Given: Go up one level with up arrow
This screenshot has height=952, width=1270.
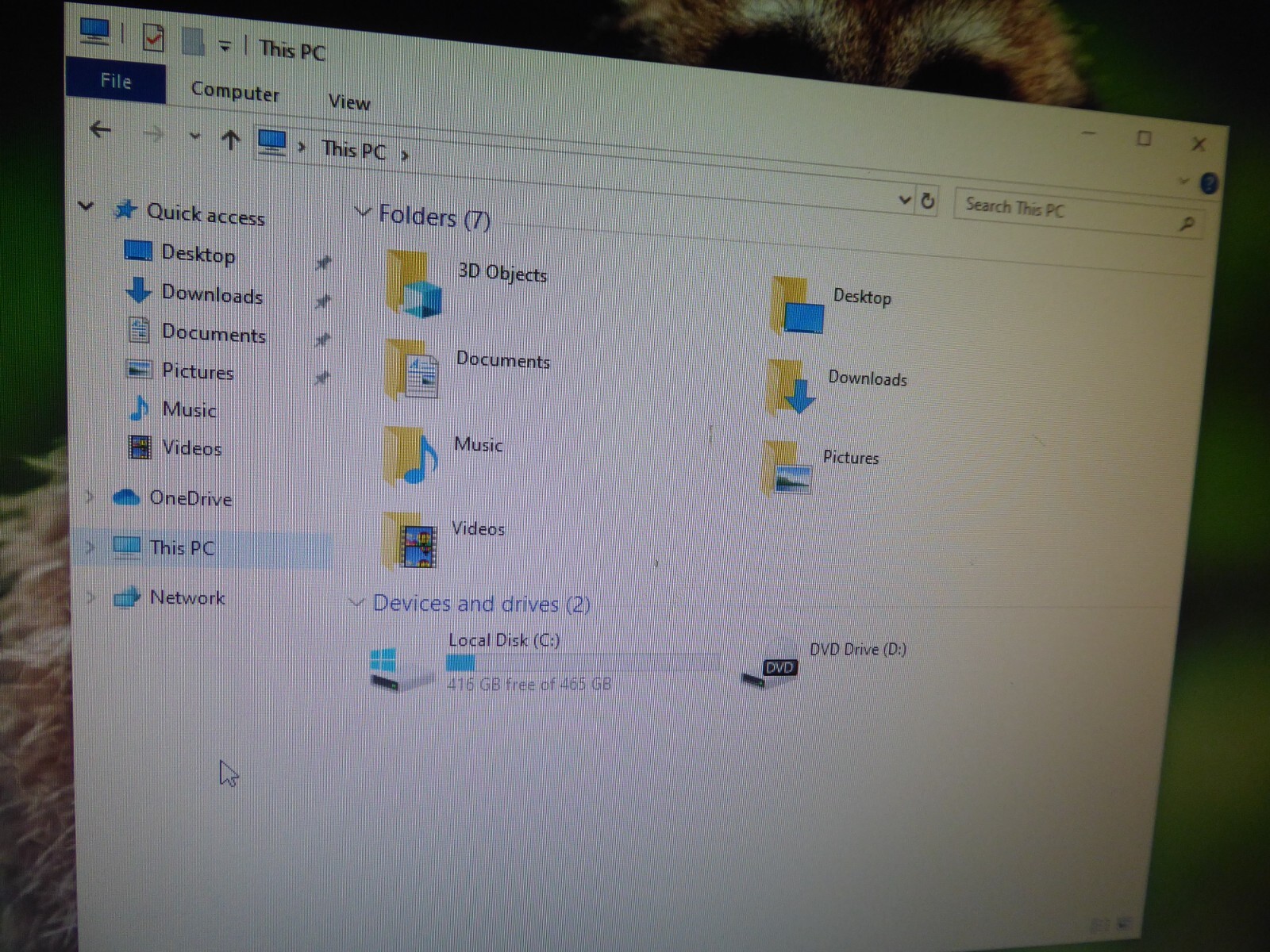Looking at the screenshot, I should click(x=231, y=140).
